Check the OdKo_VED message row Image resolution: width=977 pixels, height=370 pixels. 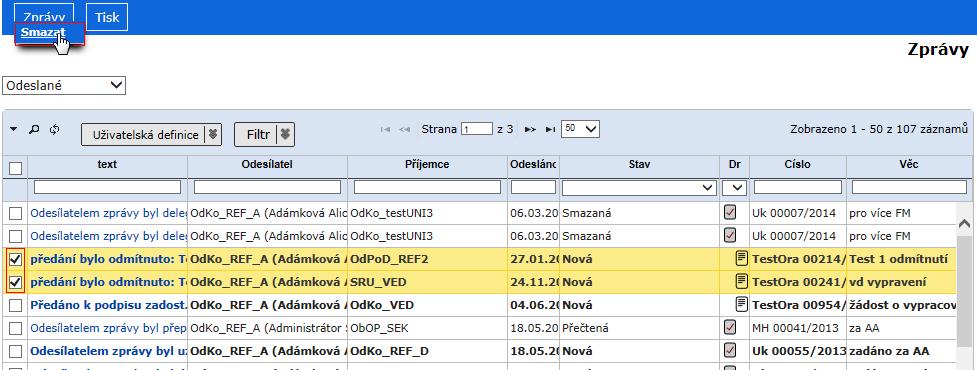(16, 305)
